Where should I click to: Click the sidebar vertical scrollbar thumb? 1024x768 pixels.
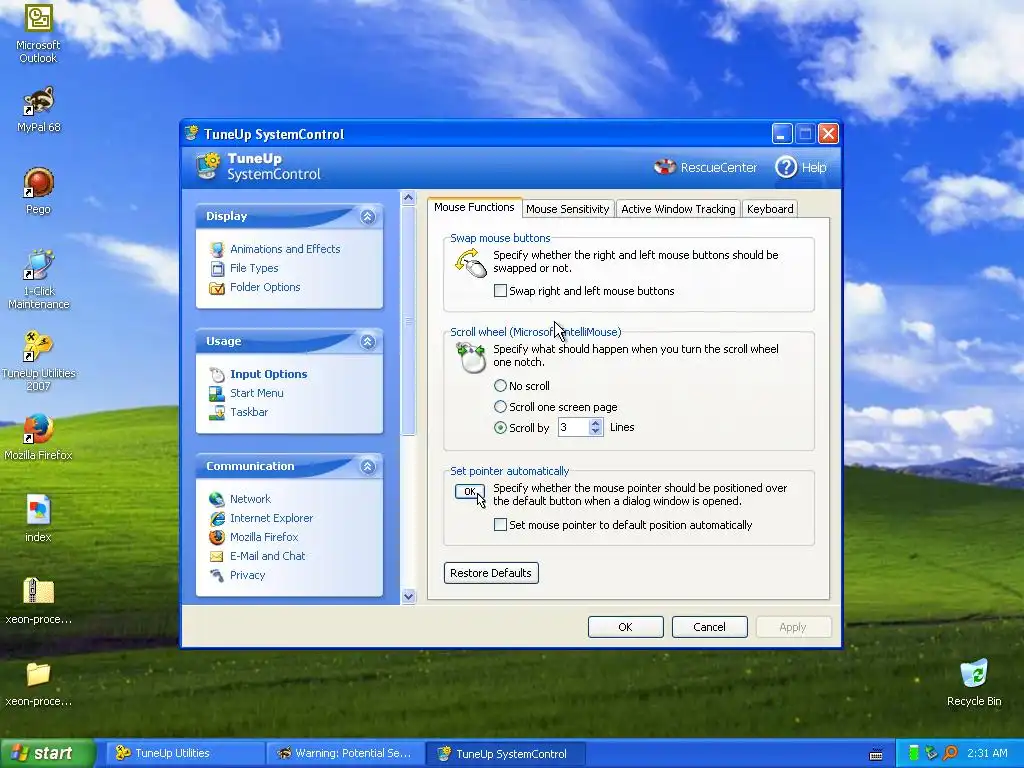[x=408, y=321]
